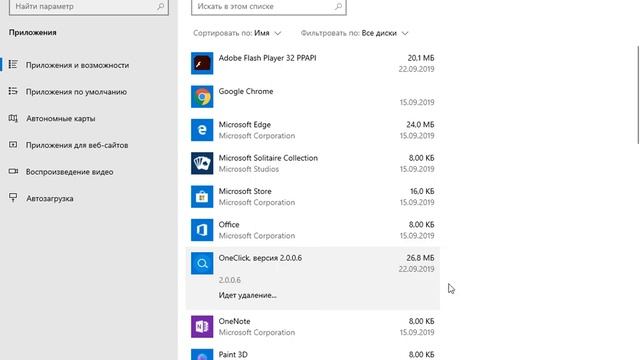
Task: Click the magnifier in Искать в этом списке
Action: 338,7
